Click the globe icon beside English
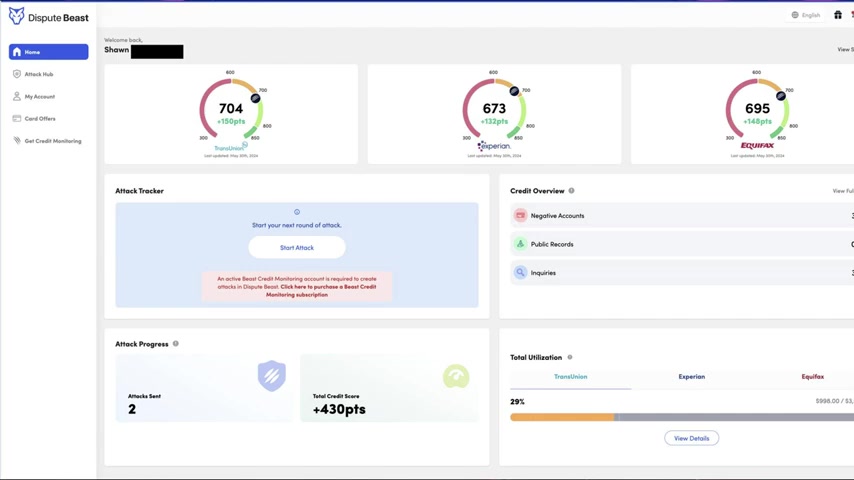 [x=795, y=15]
